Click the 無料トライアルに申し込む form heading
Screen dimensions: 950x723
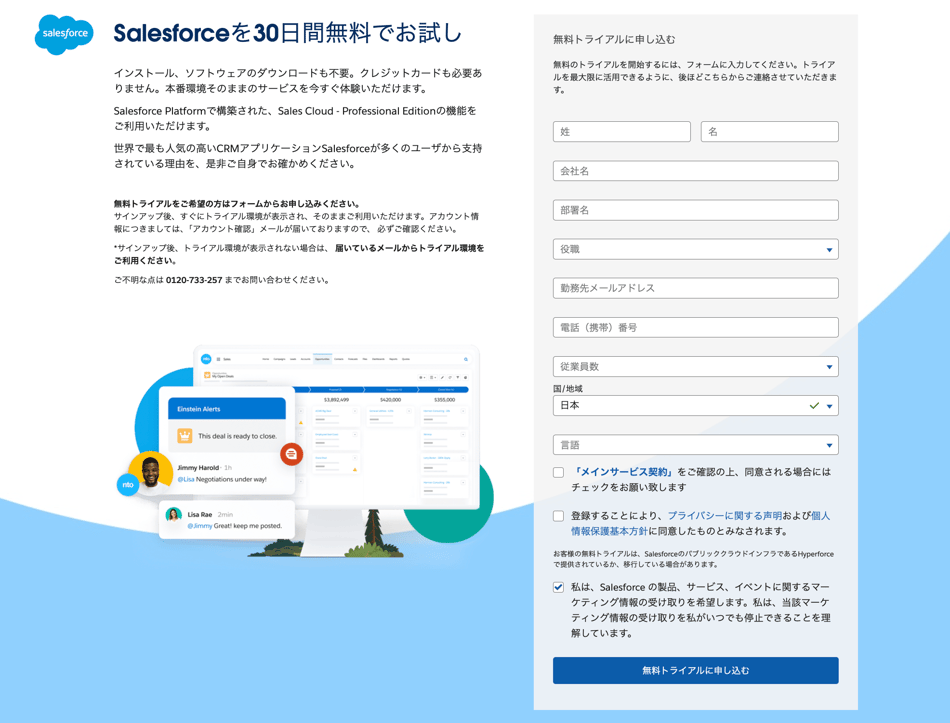coord(614,39)
